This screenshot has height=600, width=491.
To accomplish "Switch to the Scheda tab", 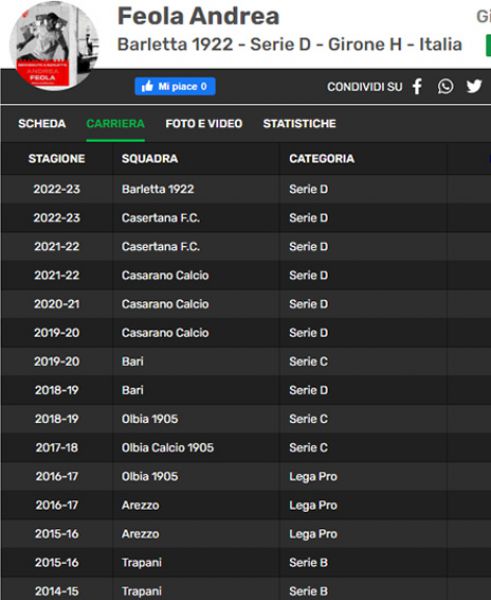I will point(42,124).
